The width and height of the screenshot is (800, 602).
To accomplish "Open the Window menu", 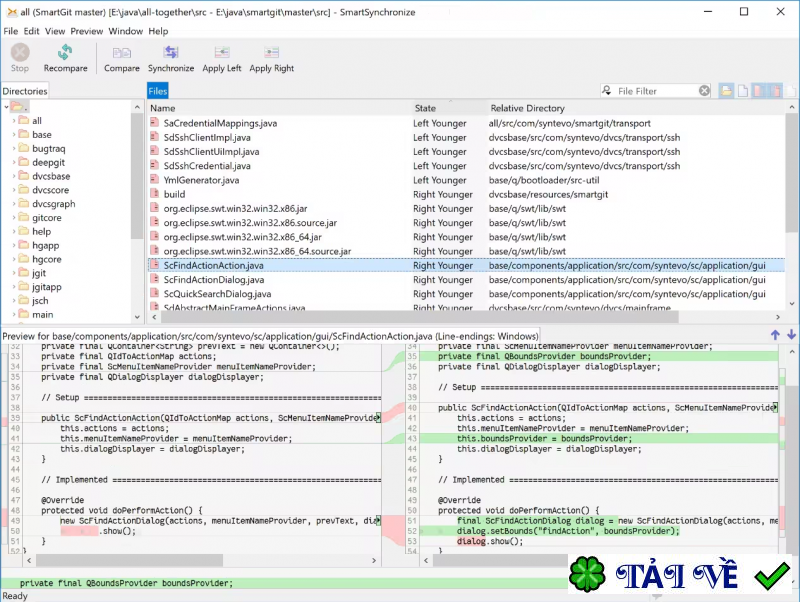I will 126,31.
